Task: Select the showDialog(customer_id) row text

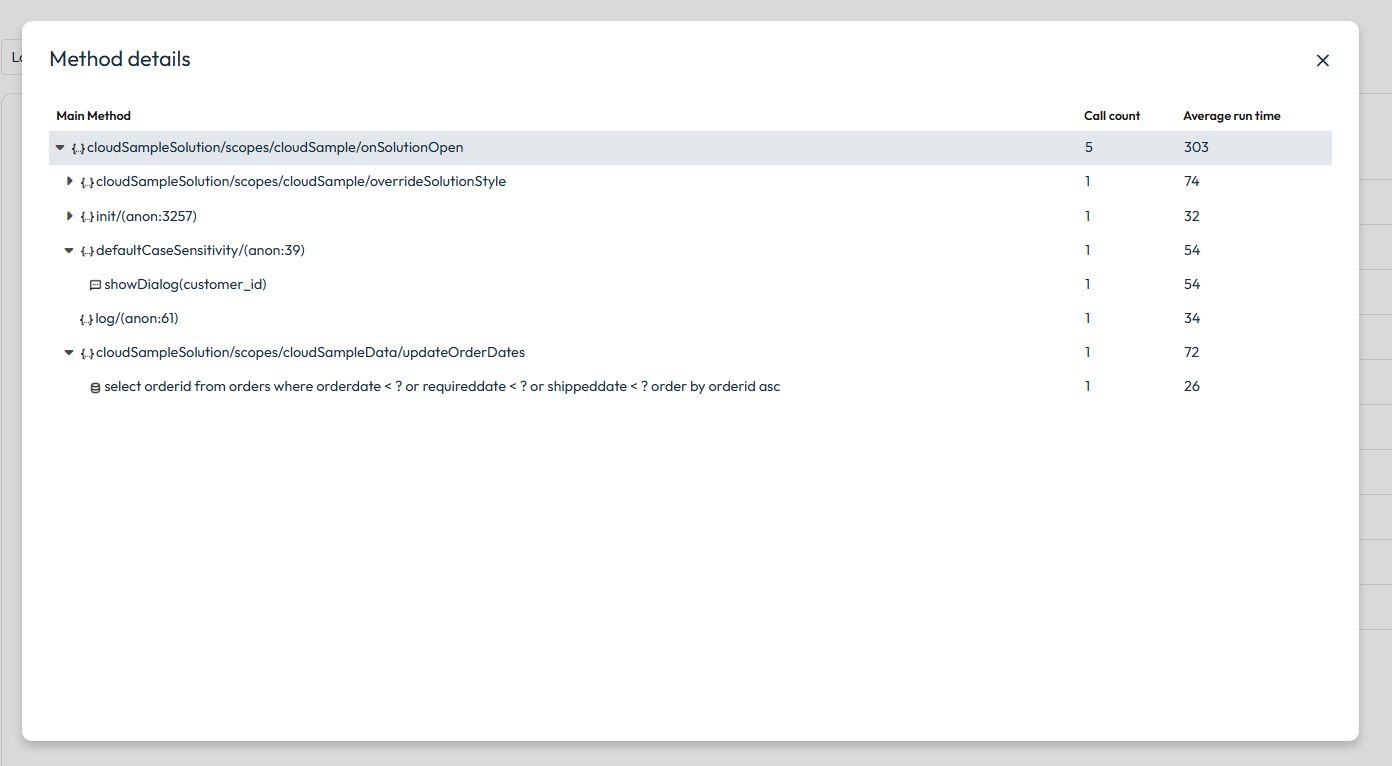Action: [x=185, y=284]
